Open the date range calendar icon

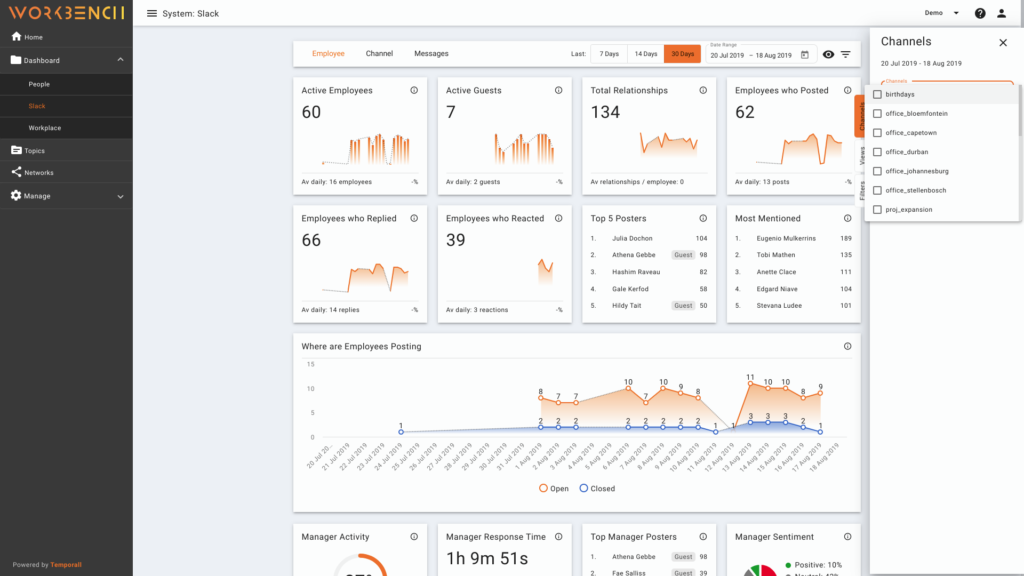pyautogui.click(x=805, y=55)
